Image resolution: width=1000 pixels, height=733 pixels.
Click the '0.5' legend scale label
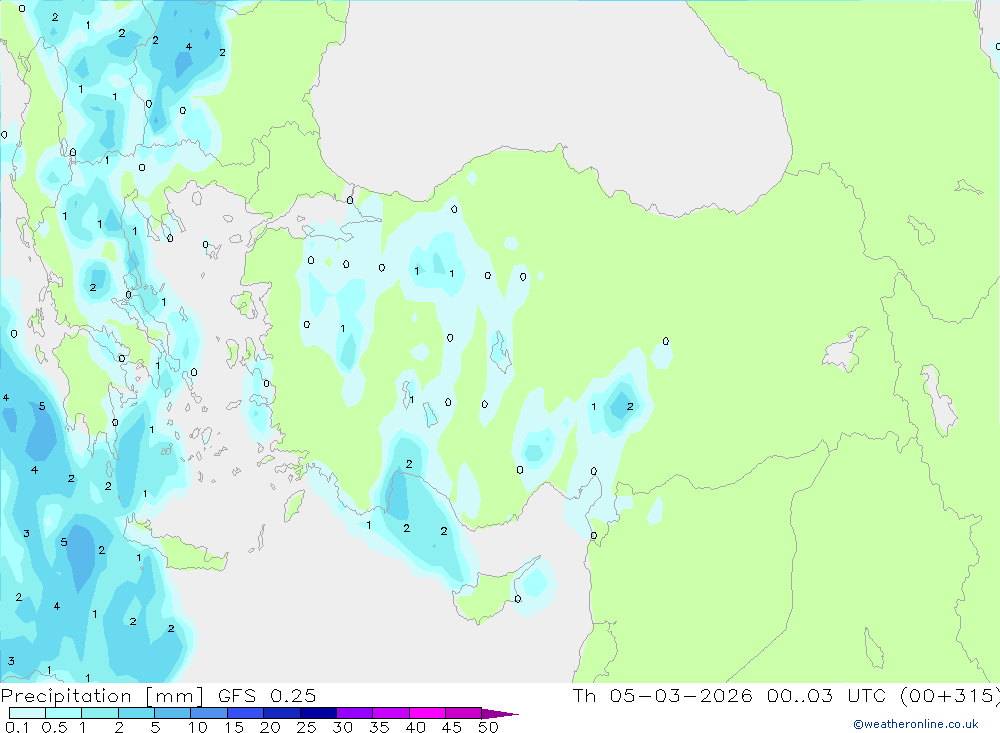pyautogui.click(x=54, y=727)
